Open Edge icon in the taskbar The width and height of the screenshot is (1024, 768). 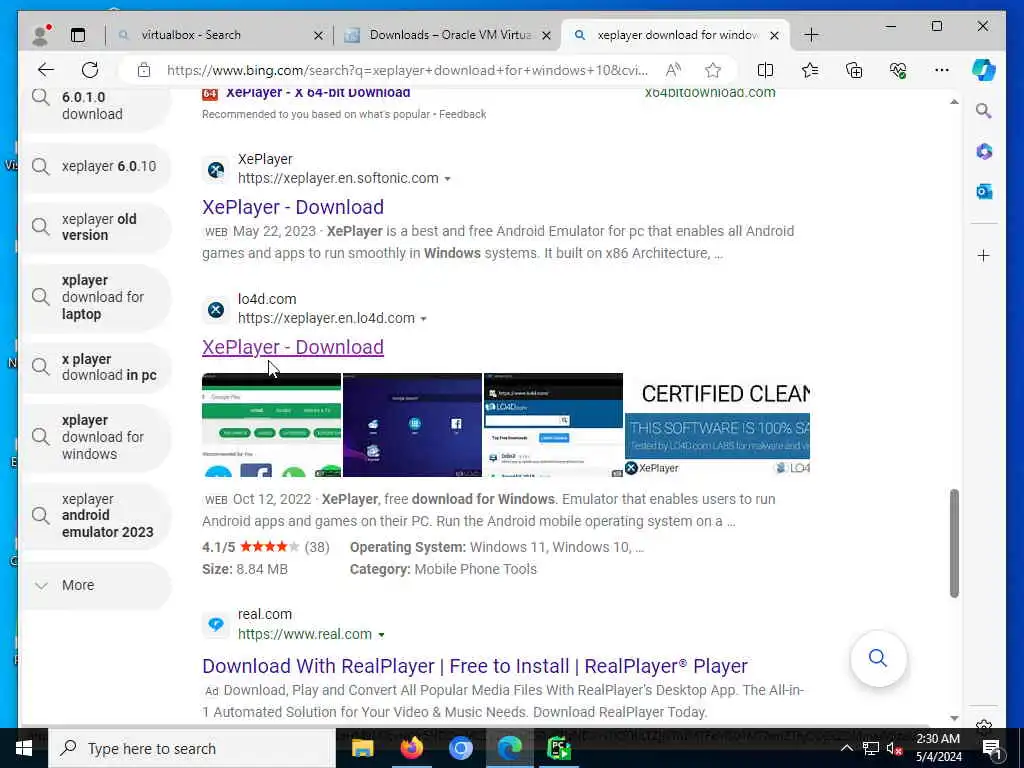tap(509, 748)
